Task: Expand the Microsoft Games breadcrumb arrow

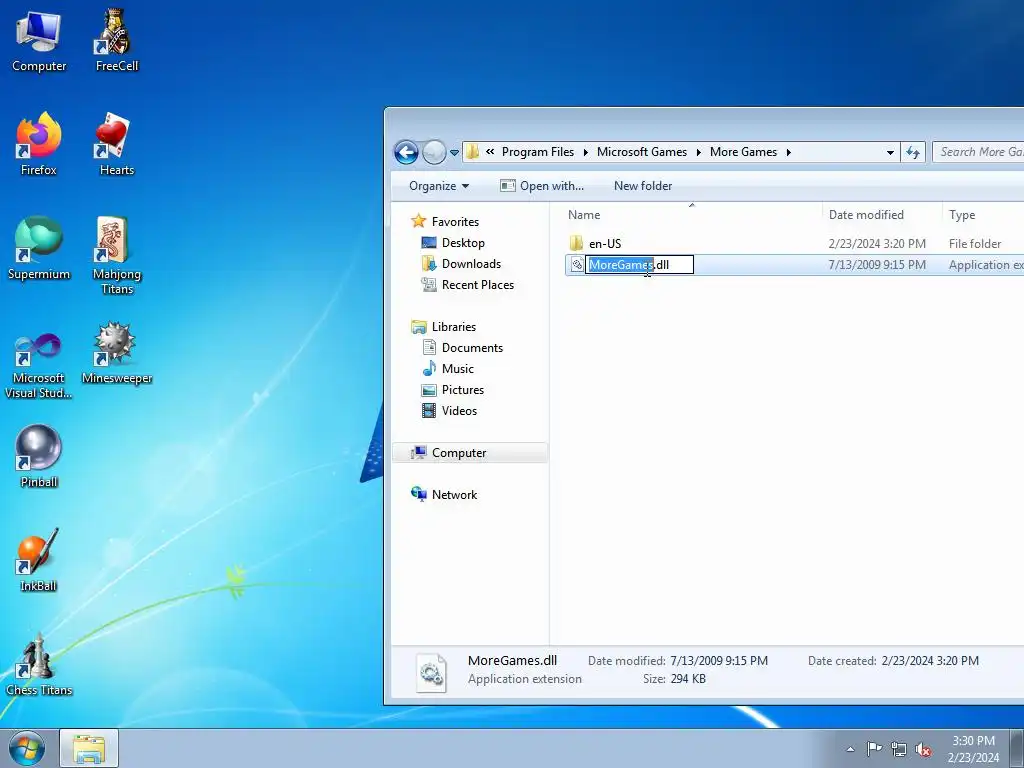Action: click(698, 152)
